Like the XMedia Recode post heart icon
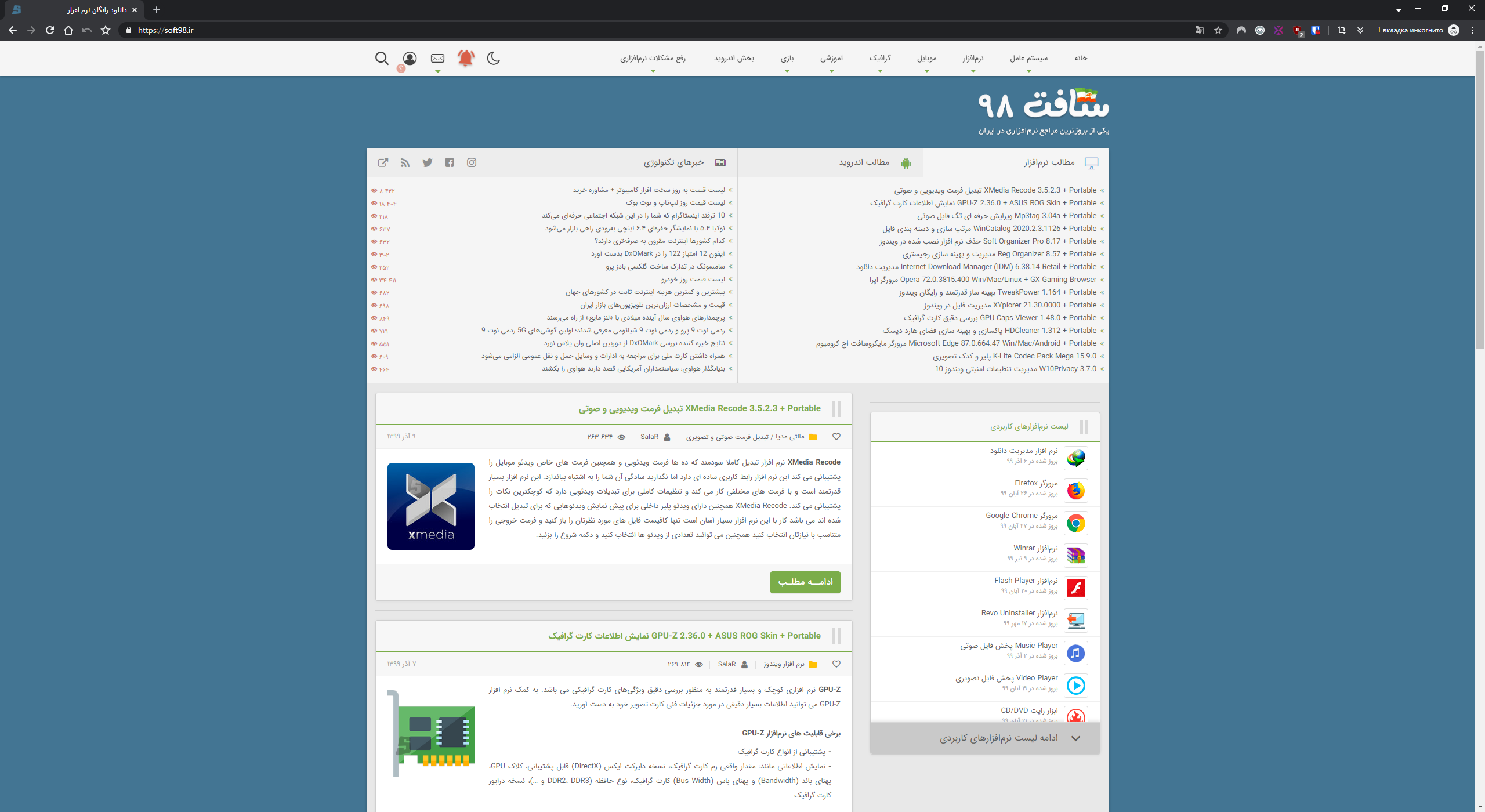This screenshot has width=1485, height=812. 836,437
